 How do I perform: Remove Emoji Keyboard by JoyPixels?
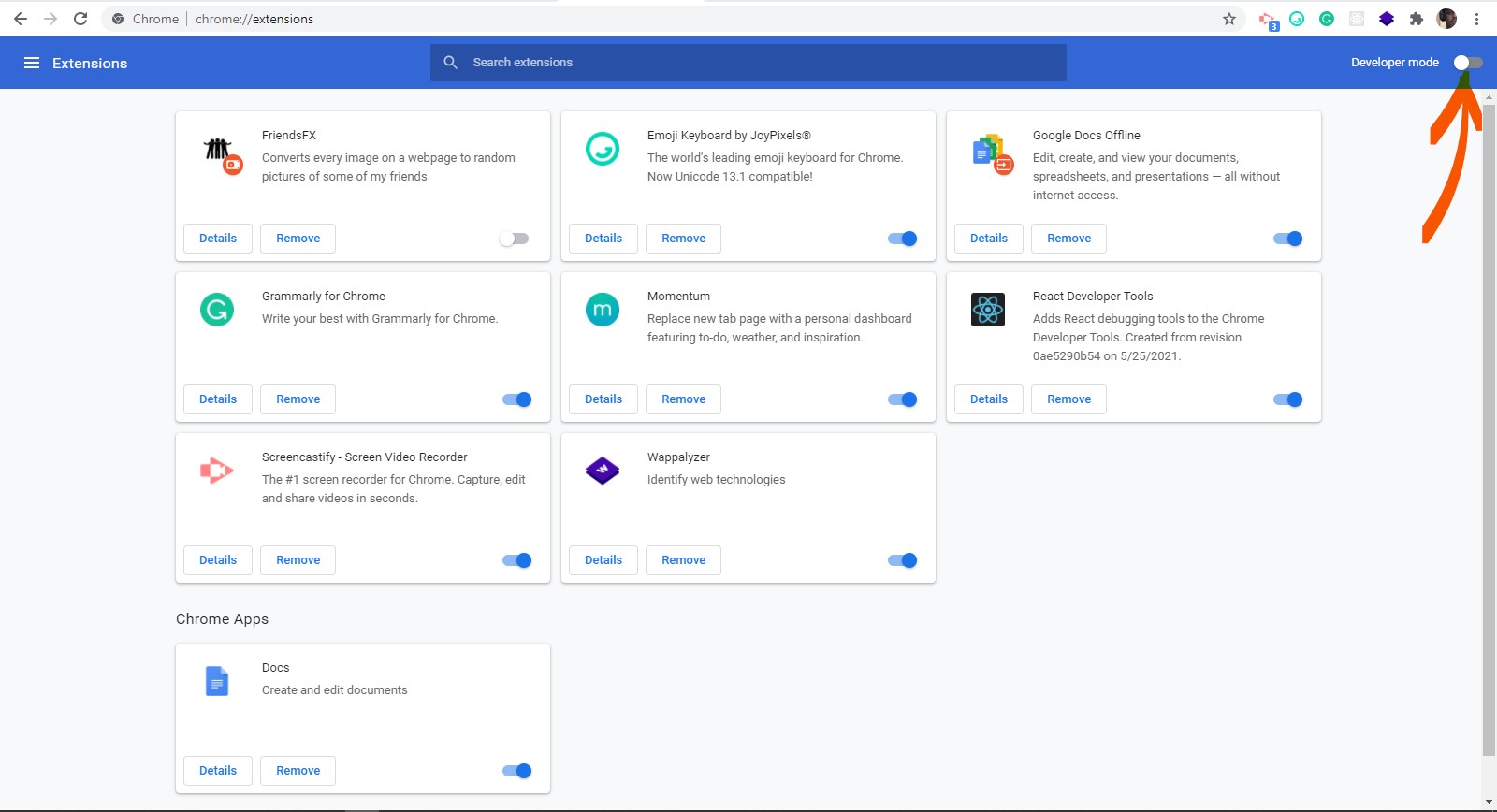(684, 239)
